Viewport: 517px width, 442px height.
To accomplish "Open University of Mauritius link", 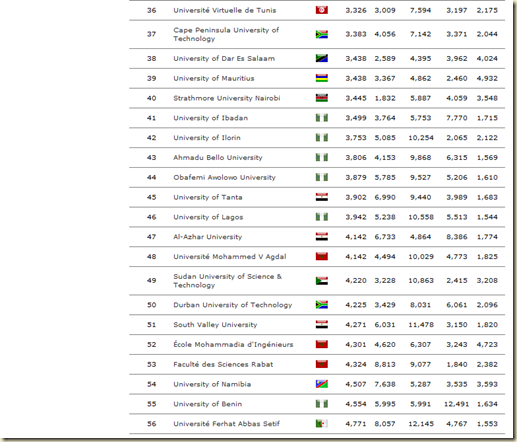I will pos(214,78).
